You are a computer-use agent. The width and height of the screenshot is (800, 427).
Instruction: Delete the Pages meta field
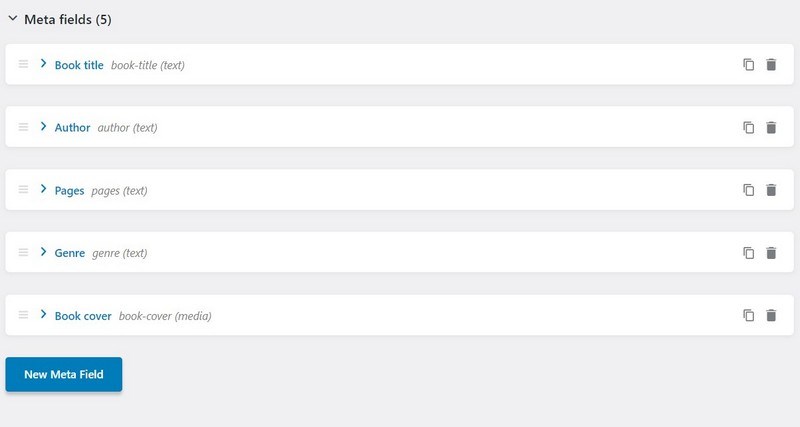pyautogui.click(x=771, y=190)
